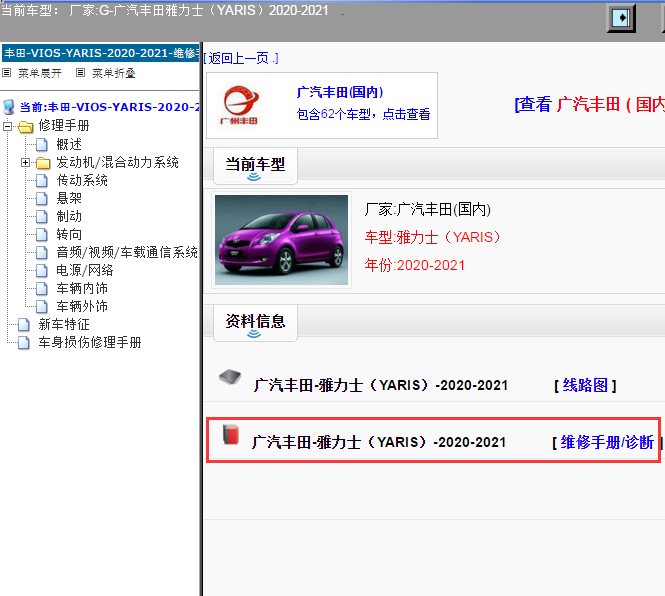The width and height of the screenshot is (665, 596).
Task: Select 新车特征 in the tree
Action: point(64,325)
